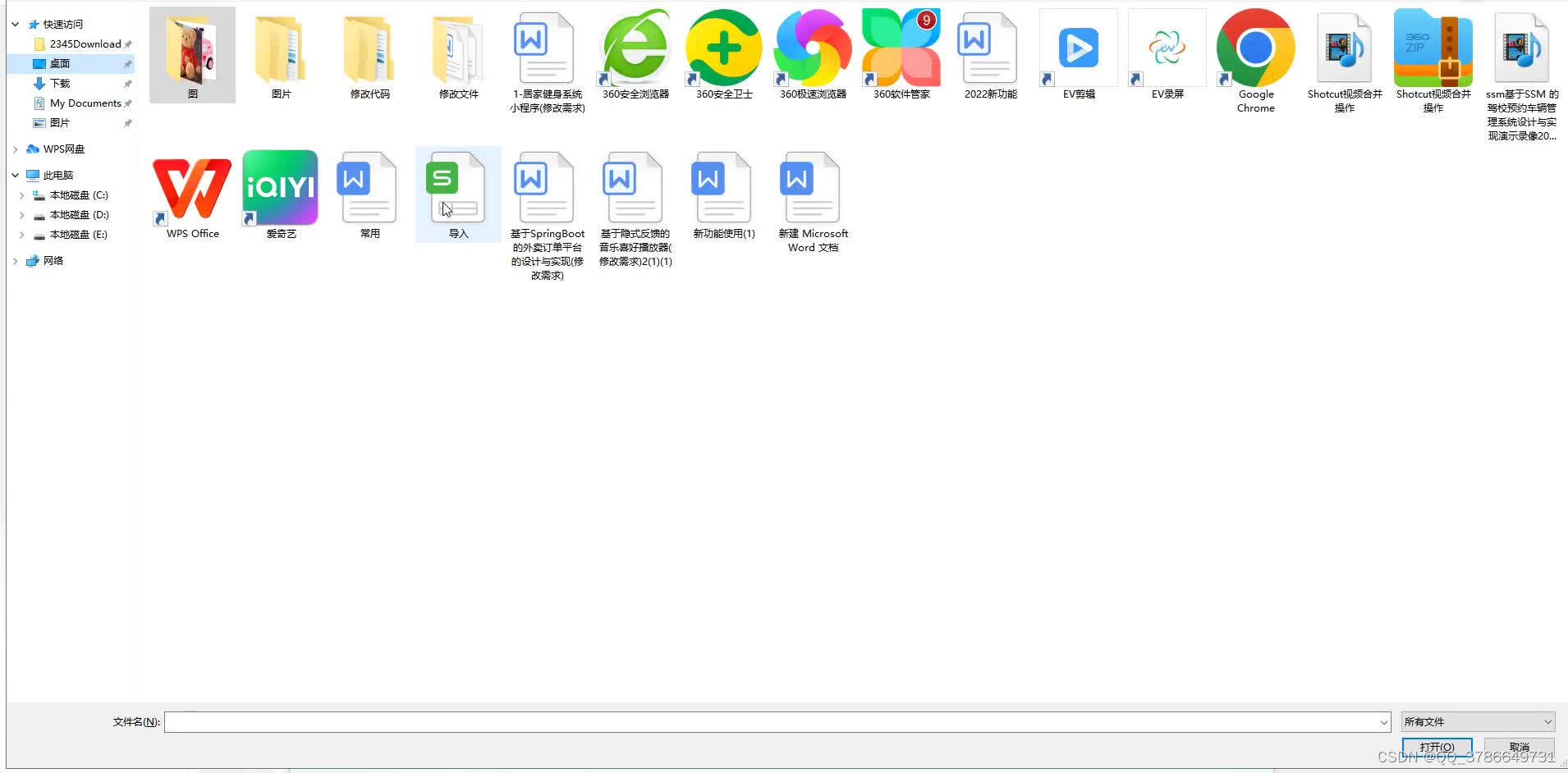Expand the 网络 tree node
Viewport: 1568px width, 773px height.
16,261
